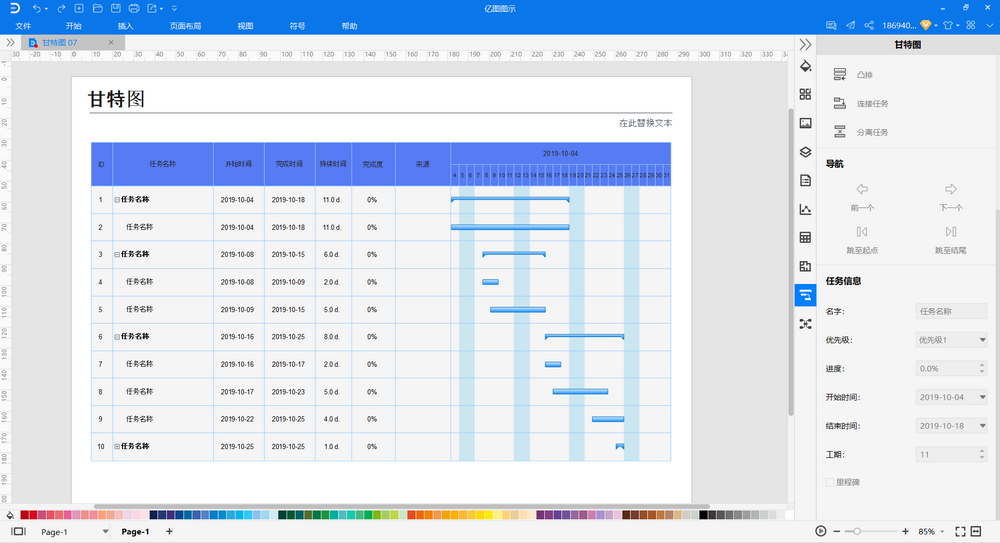
Task: Open the 插入 menu
Action: pos(126,26)
